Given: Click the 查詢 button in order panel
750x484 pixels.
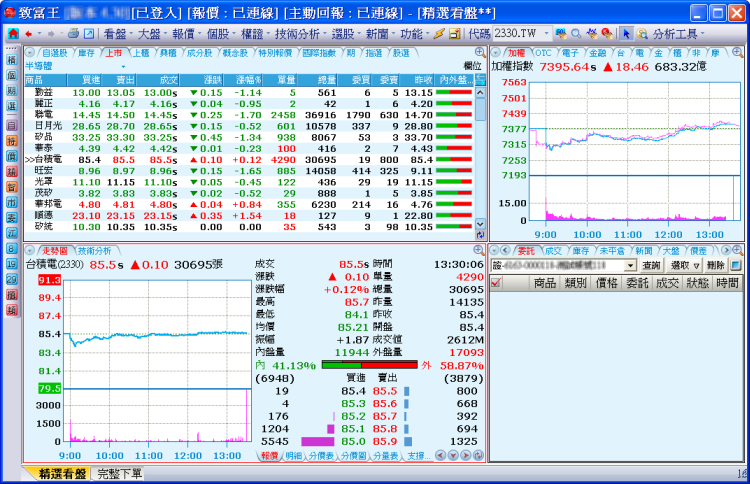Looking at the screenshot, I should (651, 266).
